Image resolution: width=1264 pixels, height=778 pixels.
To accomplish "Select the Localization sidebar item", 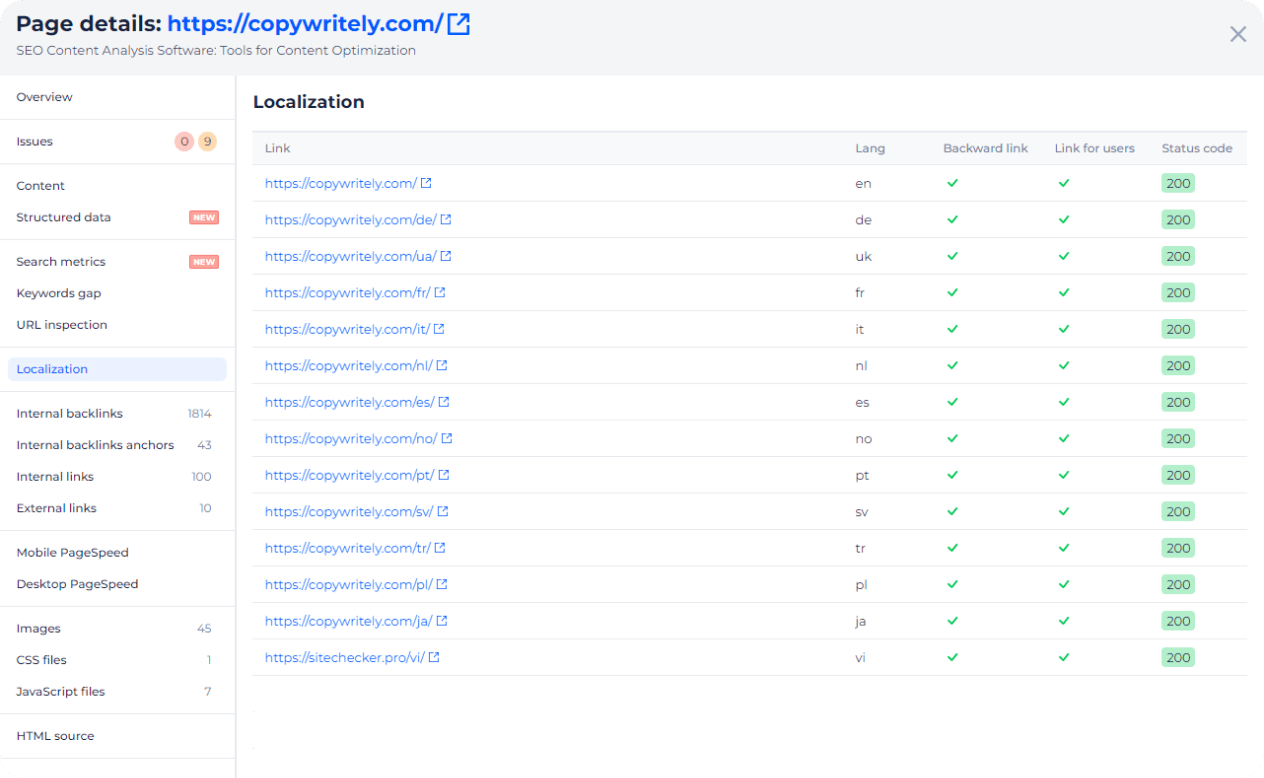I will click(117, 369).
